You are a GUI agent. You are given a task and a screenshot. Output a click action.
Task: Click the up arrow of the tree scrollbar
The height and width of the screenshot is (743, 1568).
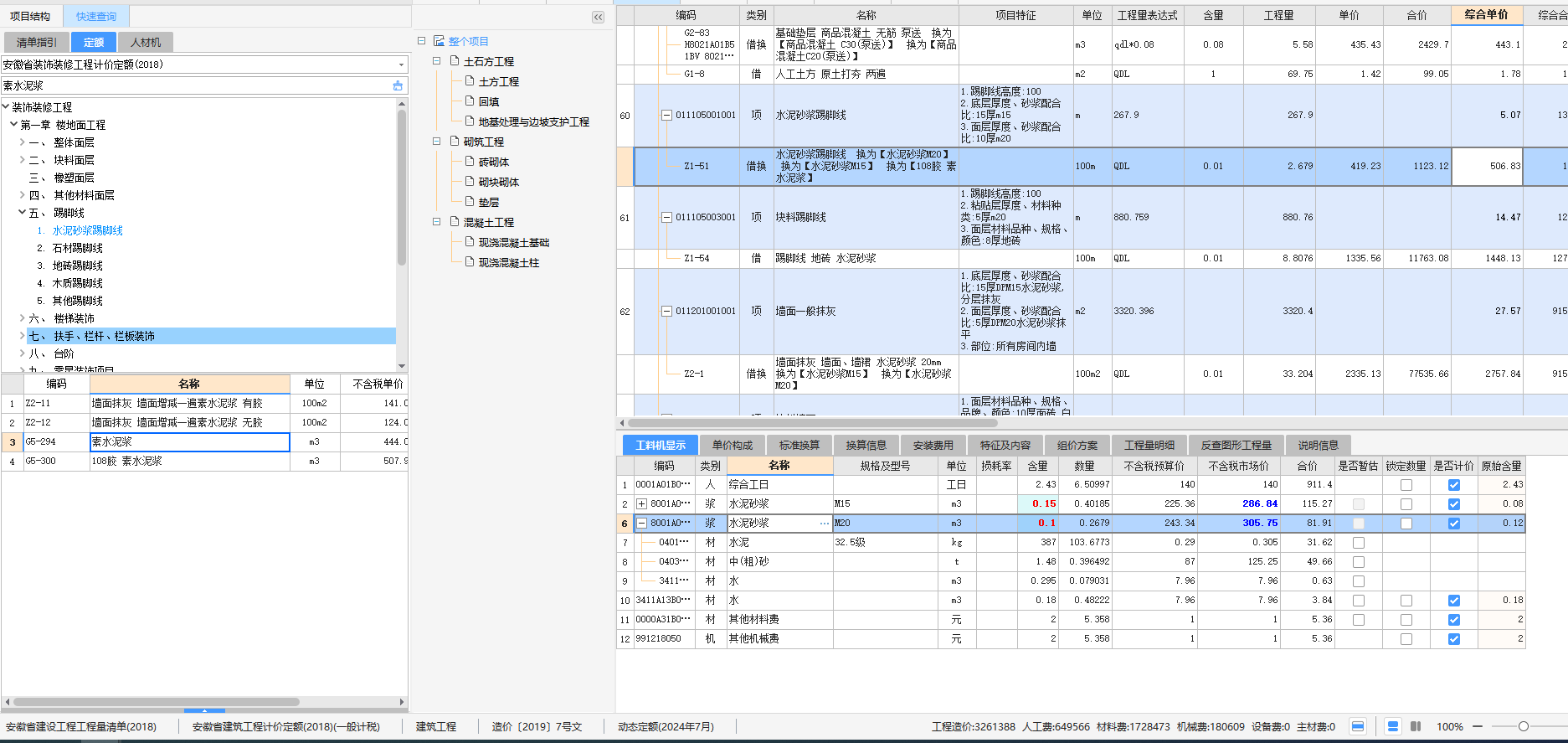(x=402, y=104)
